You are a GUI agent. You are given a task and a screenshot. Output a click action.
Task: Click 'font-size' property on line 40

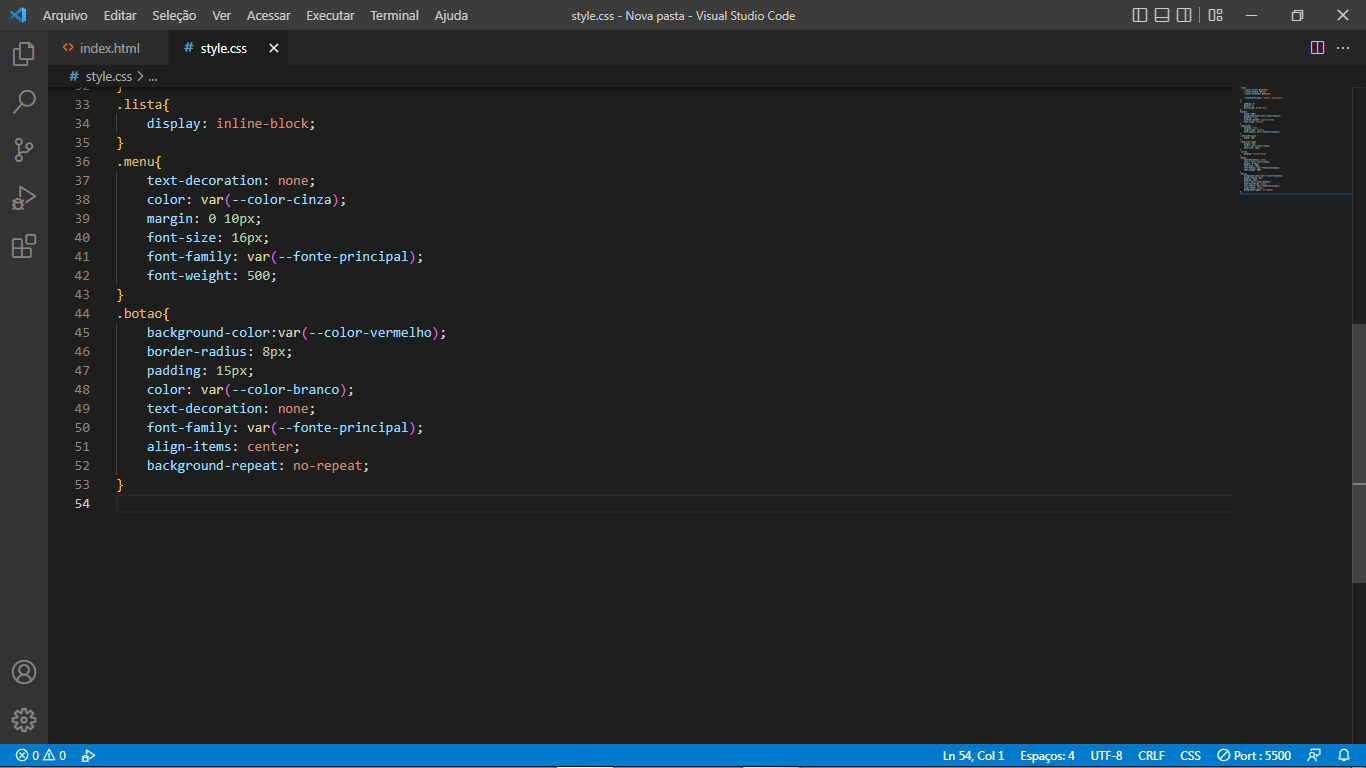tap(182, 237)
